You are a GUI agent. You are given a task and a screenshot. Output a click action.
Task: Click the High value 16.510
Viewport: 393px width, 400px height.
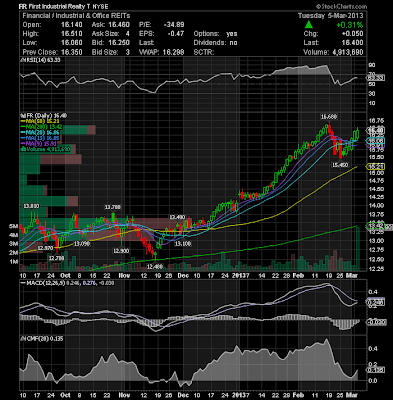pyautogui.click(x=72, y=34)
